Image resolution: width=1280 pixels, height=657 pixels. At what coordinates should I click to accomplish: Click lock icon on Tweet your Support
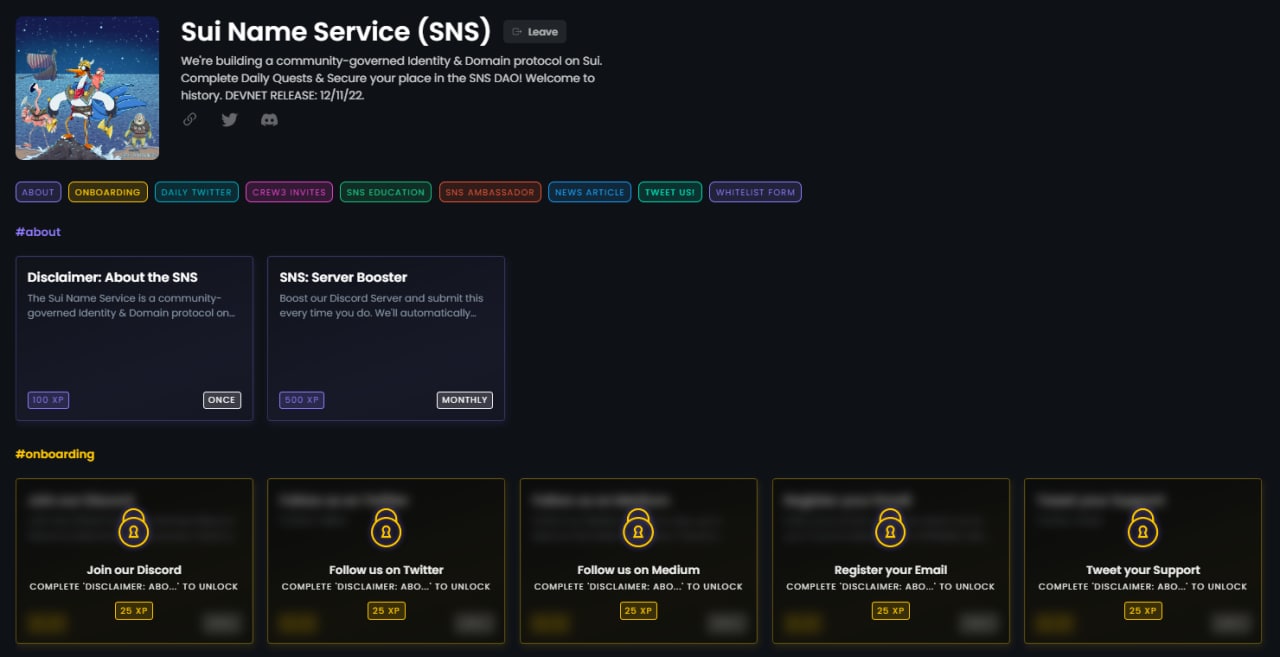pos(1143,527)
